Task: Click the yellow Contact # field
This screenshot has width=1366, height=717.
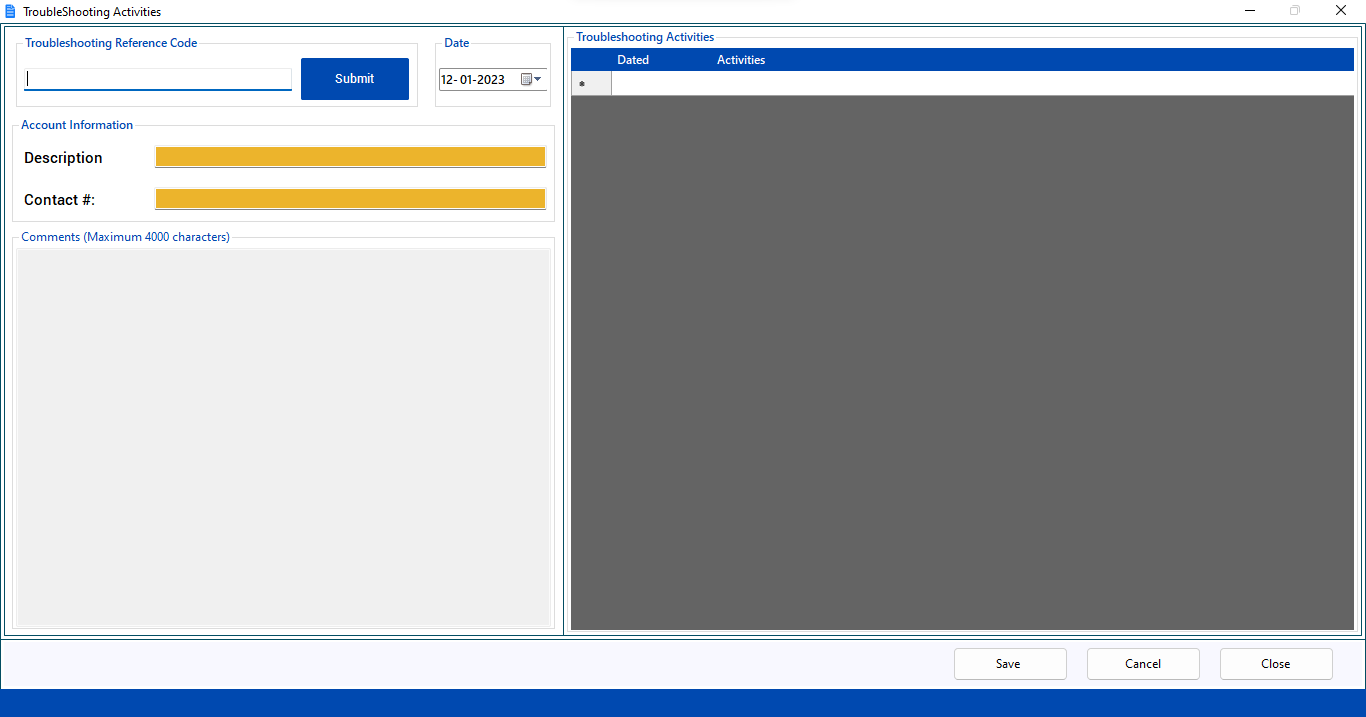Action: pyautogui.click(x=350, y=199)
